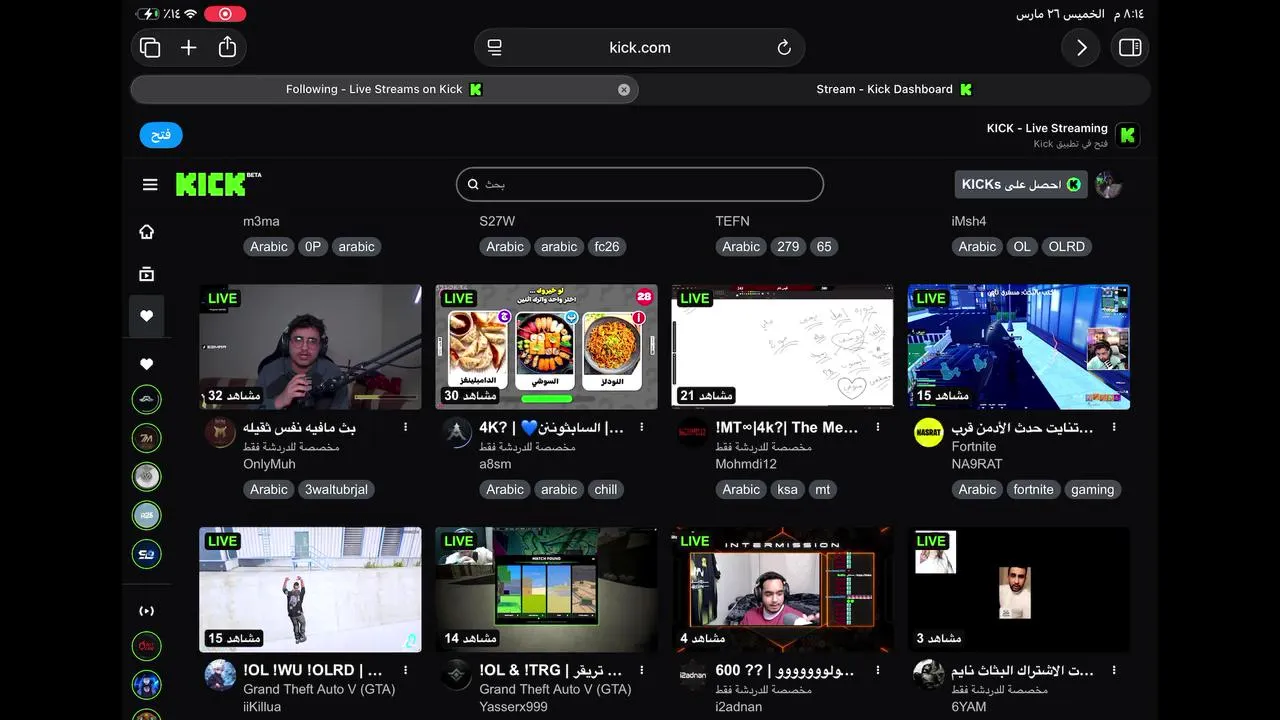Open options menu for i2adnan stream
This screenshot has width=1280, height=720.
coord(878,670)
